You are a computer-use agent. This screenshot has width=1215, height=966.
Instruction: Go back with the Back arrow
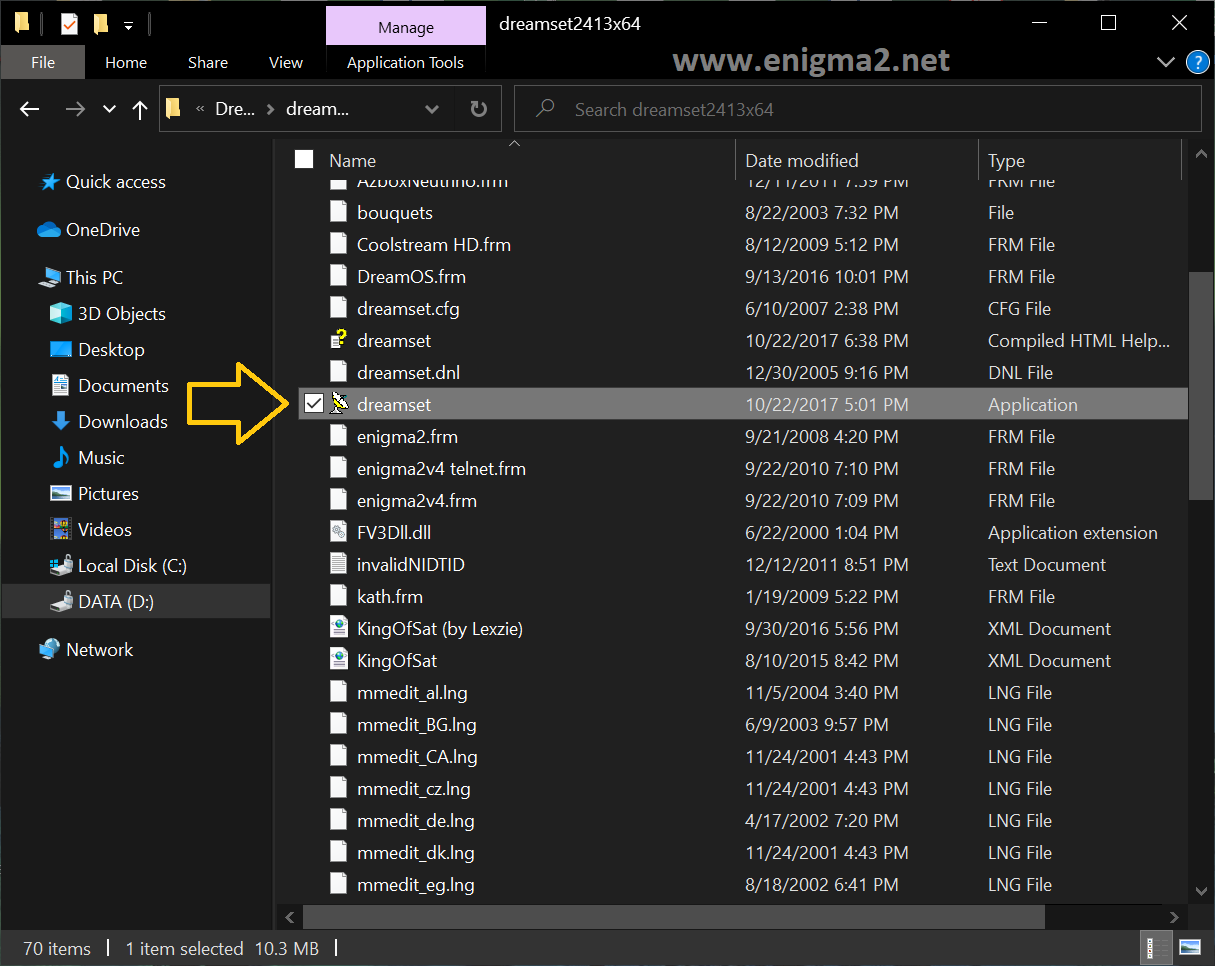tap(30, 109)
